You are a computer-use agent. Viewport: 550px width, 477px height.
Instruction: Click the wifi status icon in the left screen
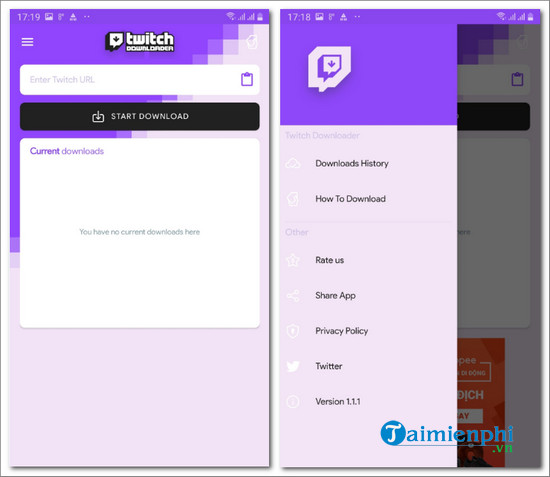click(230, 16)
